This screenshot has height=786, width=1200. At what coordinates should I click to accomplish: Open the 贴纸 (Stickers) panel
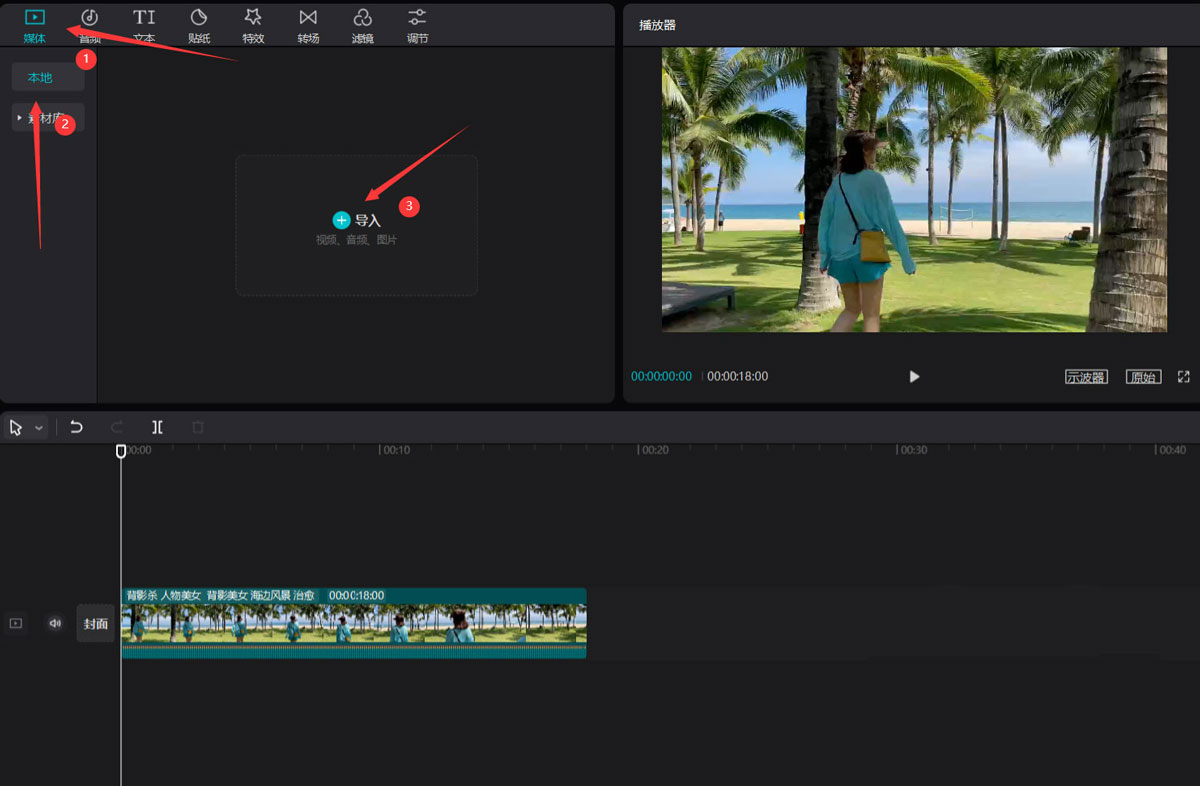(x=199, y=24)
